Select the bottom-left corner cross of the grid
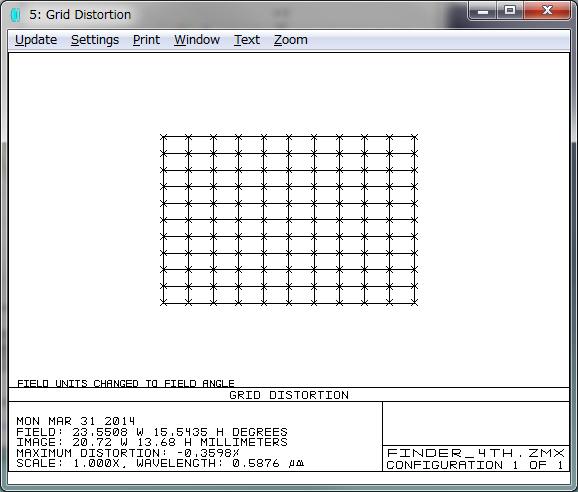 163,303
